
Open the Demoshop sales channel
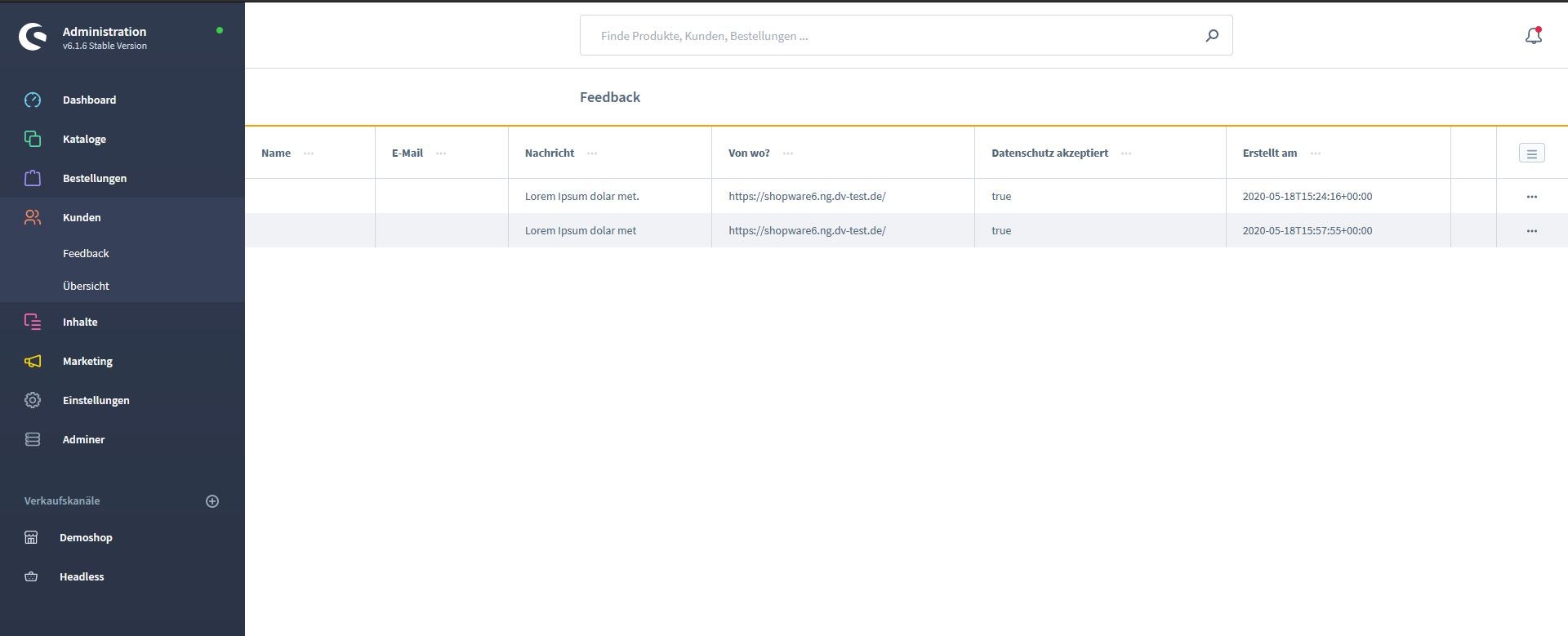(x=86, y=537)
